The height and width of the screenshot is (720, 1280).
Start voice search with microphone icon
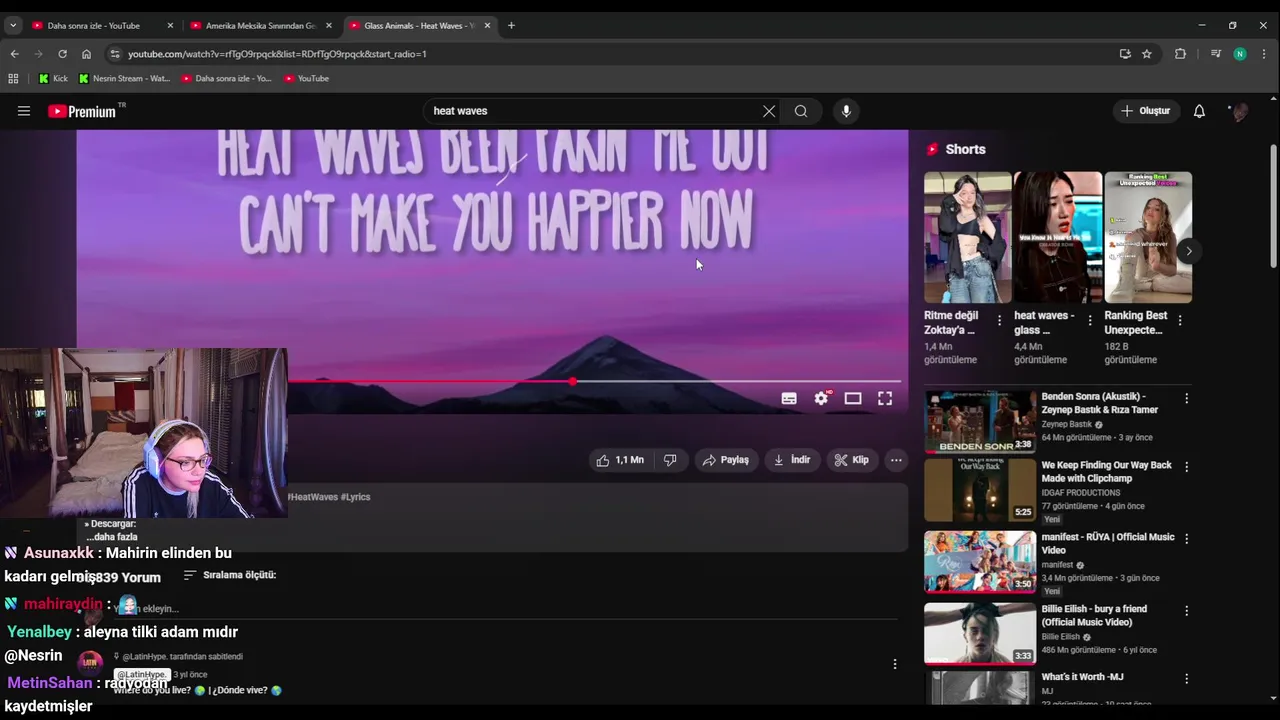tap(846, 111)
